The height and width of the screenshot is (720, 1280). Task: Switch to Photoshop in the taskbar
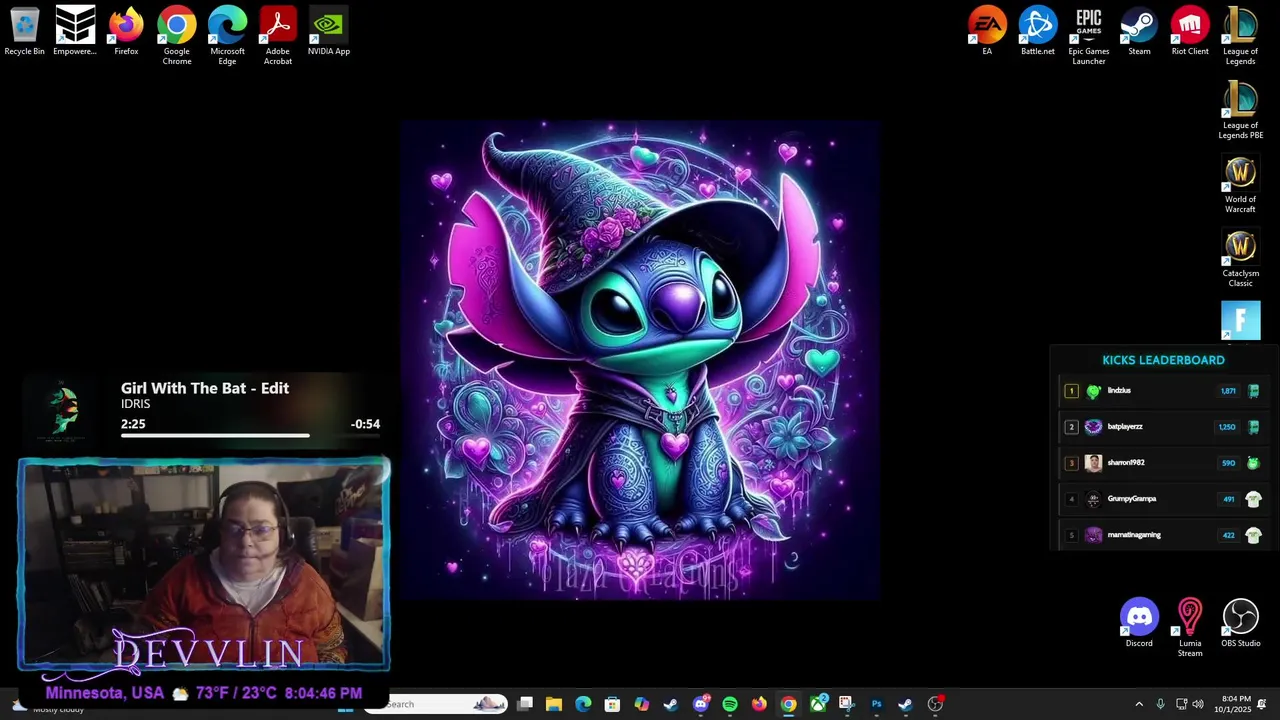pyautogui.click(x=876, y=704)
